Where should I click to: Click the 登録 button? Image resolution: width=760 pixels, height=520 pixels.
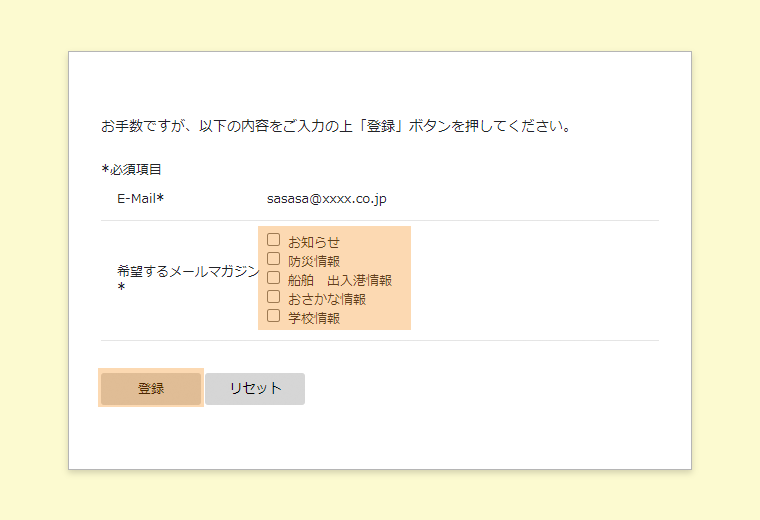click(x=151, y=388)
